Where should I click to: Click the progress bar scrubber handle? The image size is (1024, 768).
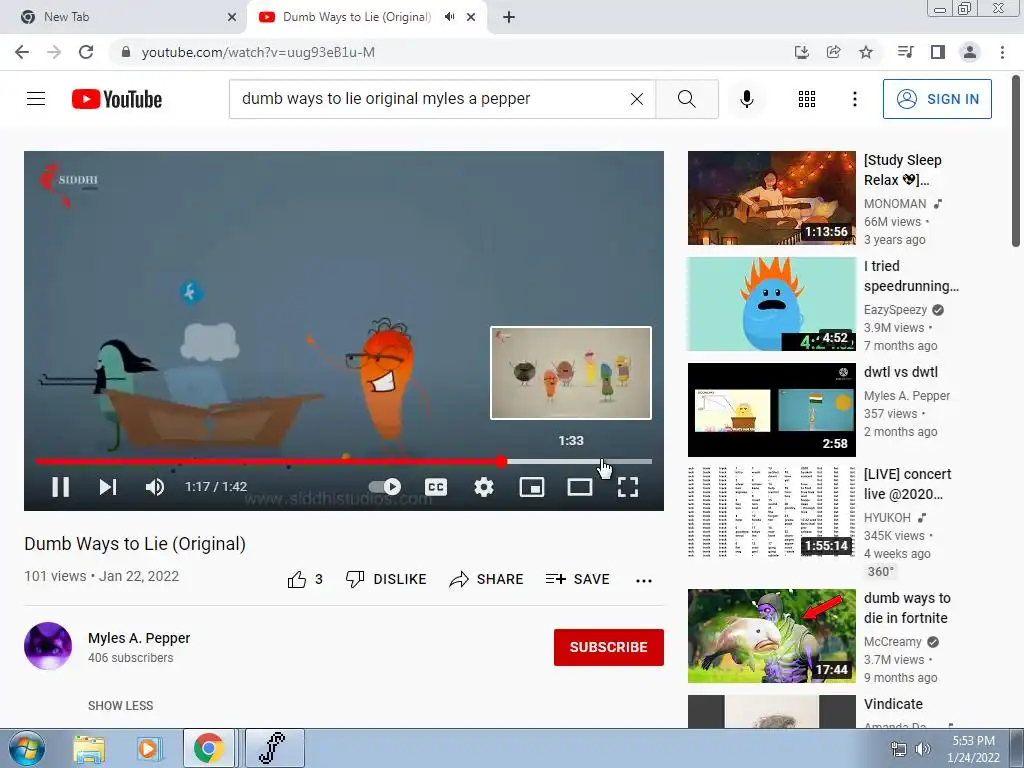tap(501, 461)
